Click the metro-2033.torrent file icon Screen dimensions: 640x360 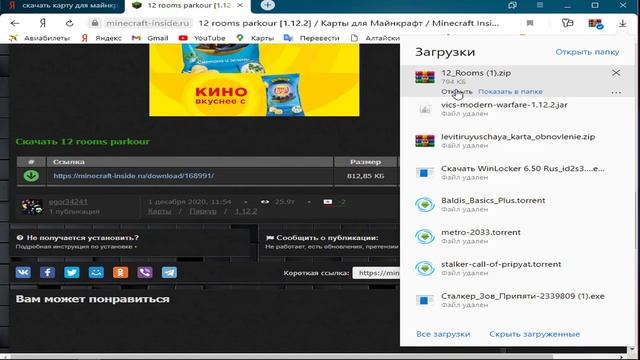[x=425, y=236]
